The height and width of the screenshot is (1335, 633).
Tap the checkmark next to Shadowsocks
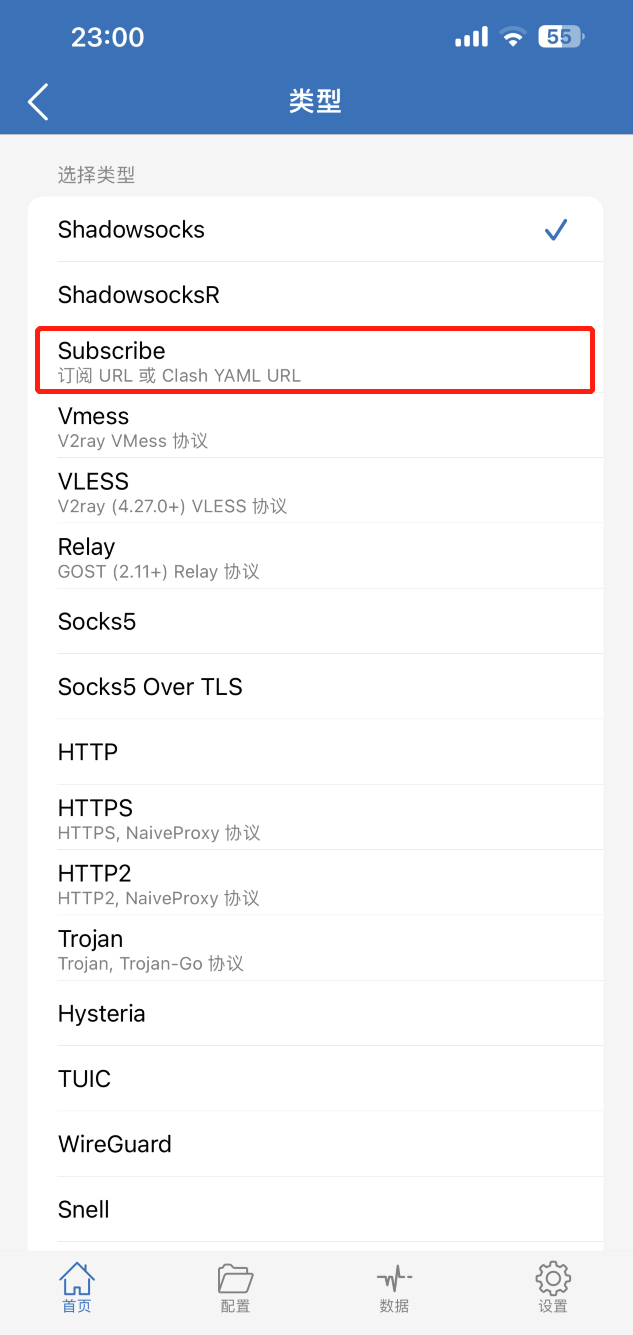tap(556, 230)
